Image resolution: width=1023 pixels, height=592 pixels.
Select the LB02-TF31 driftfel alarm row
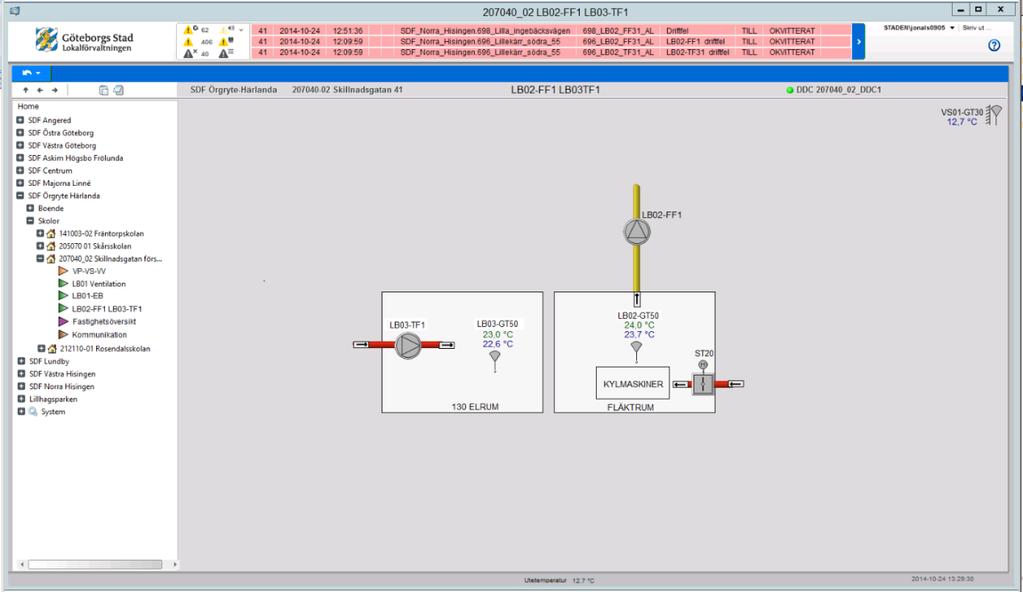click(x=551, y=52)
